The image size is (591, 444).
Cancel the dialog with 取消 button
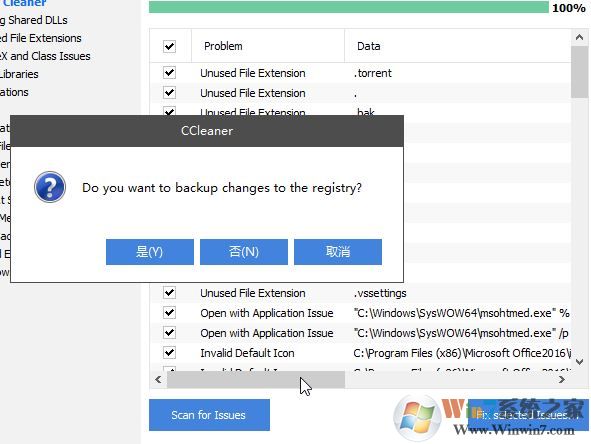[x=338, y=252]
